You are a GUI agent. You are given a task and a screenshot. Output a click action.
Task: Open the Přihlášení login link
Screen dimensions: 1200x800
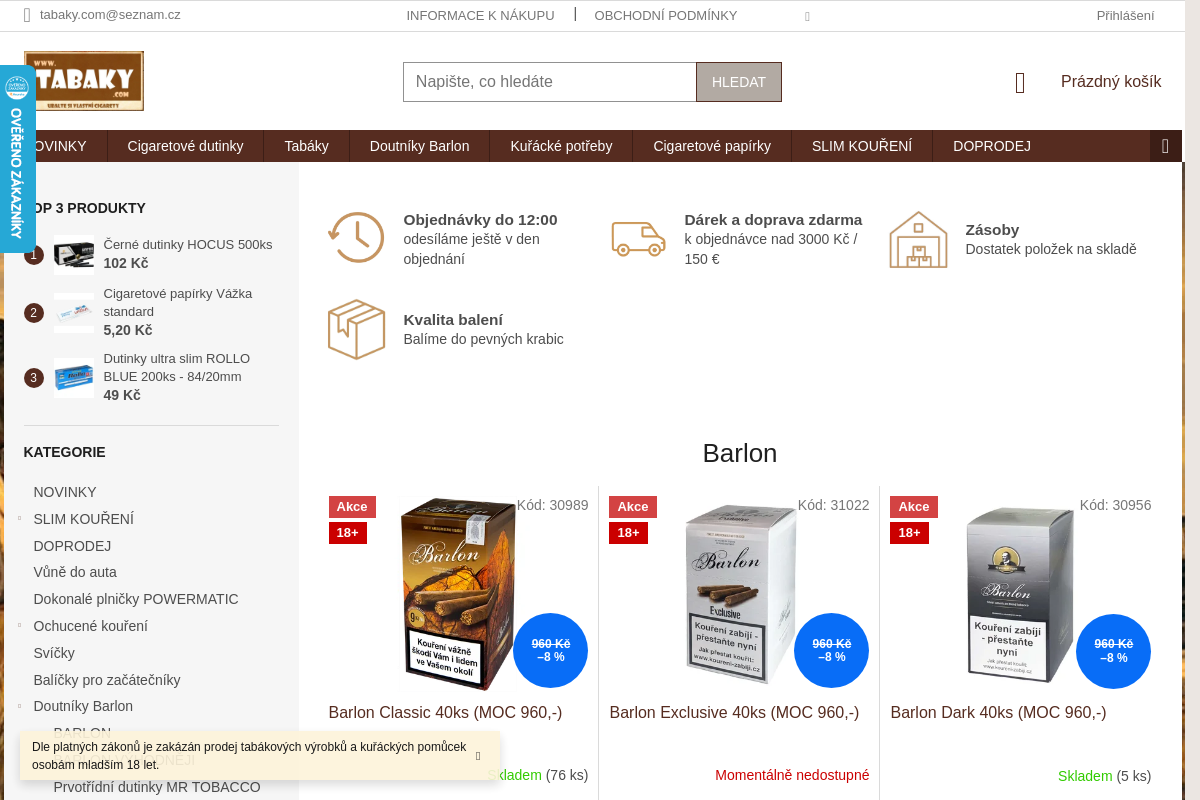1125,15
